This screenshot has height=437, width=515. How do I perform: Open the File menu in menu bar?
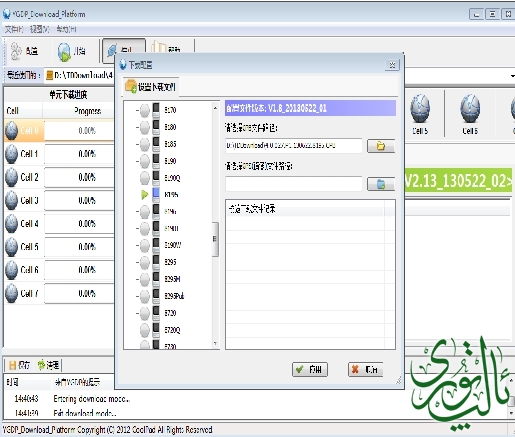coord(14,29)
